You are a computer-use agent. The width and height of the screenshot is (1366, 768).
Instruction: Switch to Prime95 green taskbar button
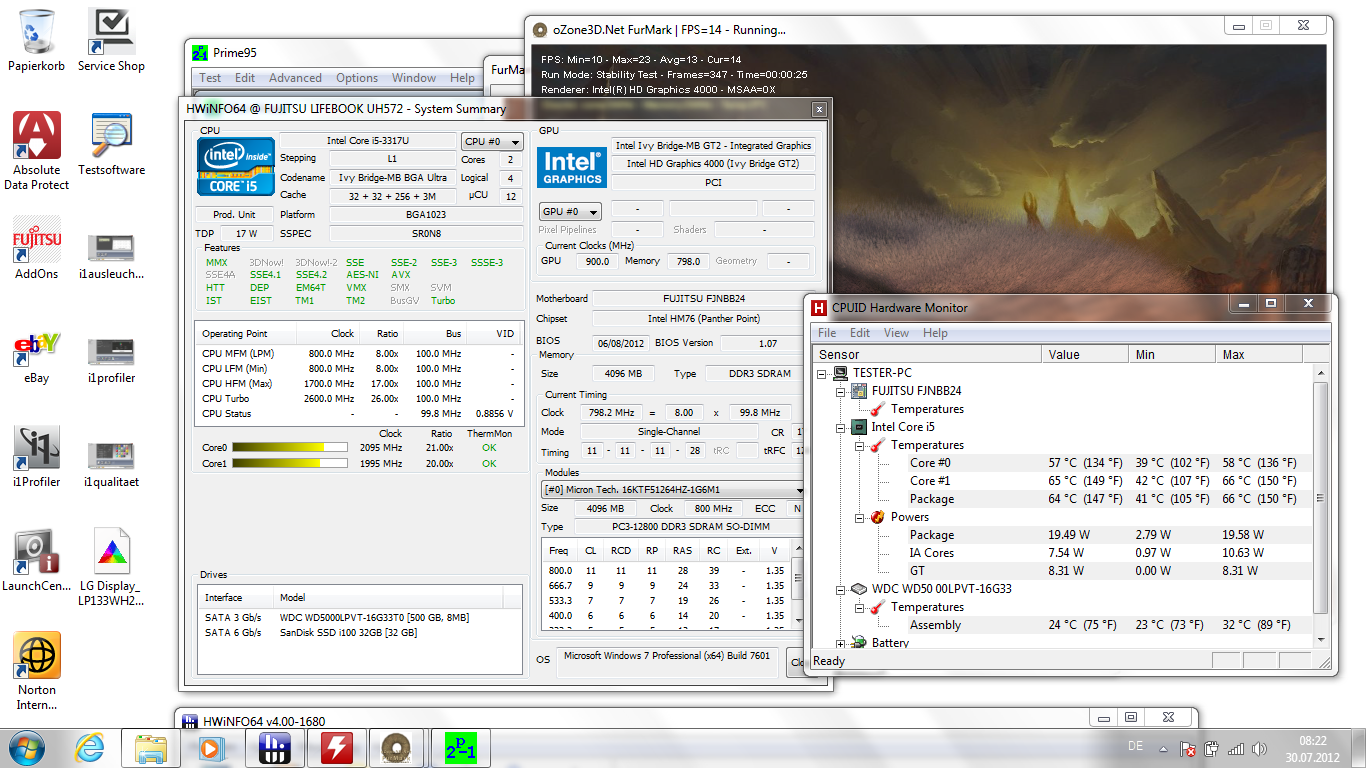click(460, 747)
